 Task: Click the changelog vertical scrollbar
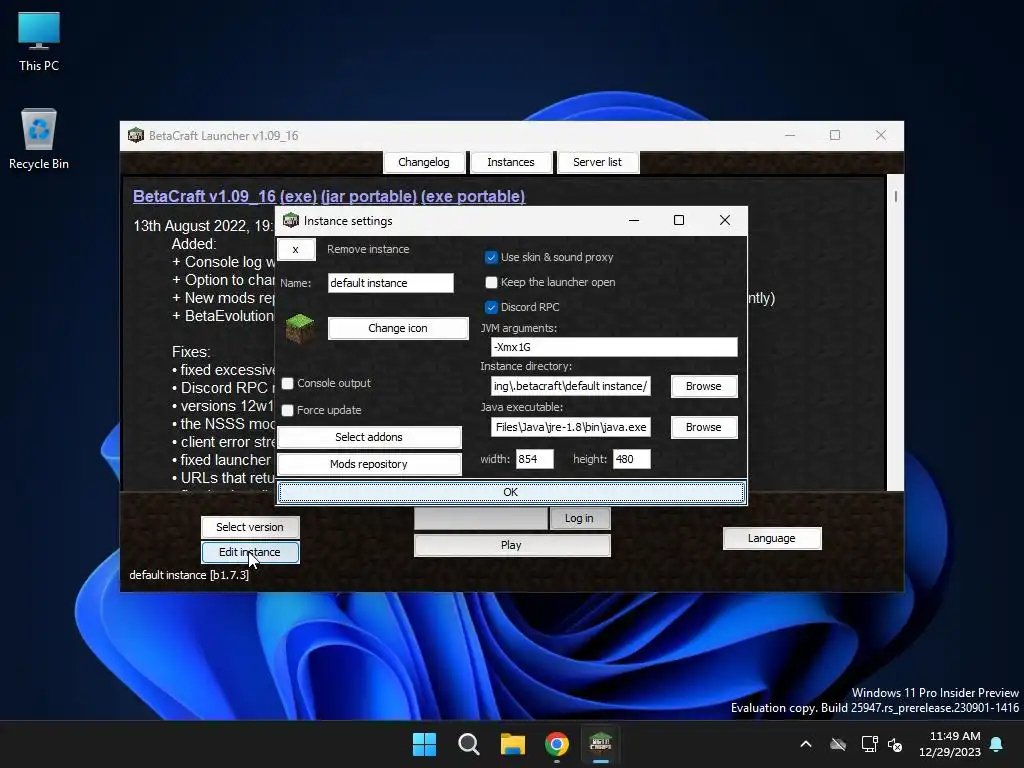(895, 332)
